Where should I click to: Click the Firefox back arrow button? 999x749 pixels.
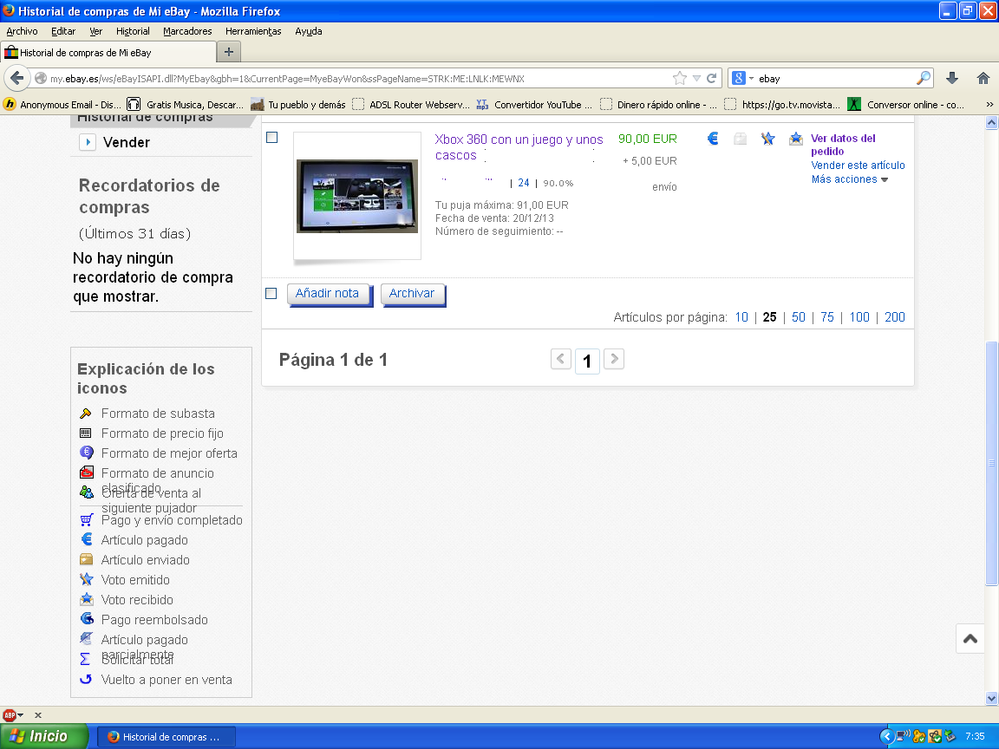pyautogui.click(x=17, y=78)
